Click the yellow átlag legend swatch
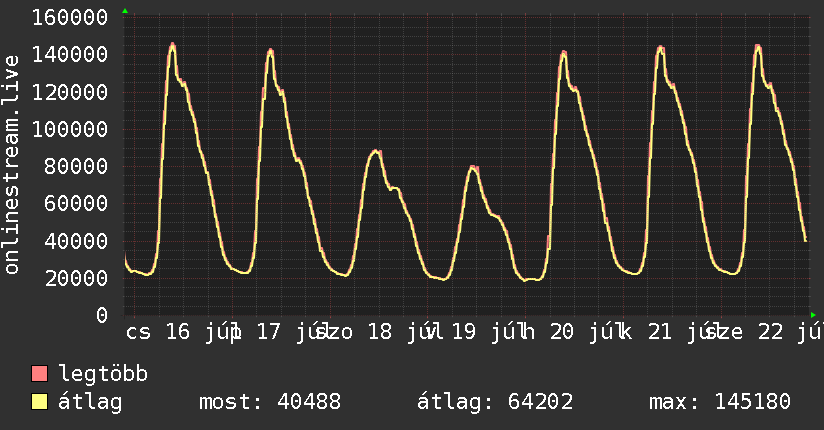Image resolution: width=824 pixels, height=430 pixels. point(39,401)
